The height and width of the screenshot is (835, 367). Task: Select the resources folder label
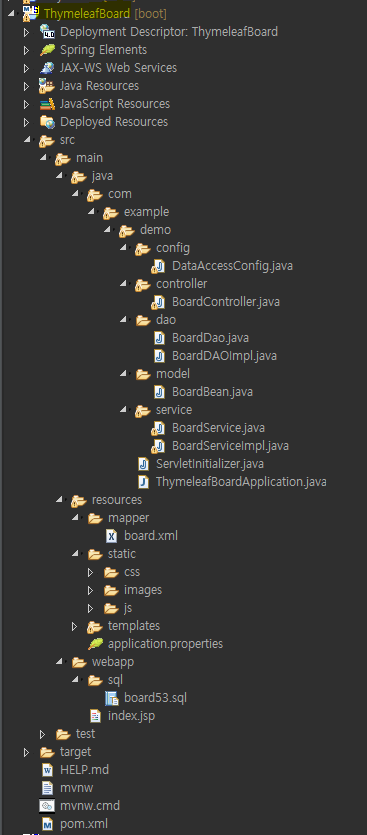click(117, 500)
